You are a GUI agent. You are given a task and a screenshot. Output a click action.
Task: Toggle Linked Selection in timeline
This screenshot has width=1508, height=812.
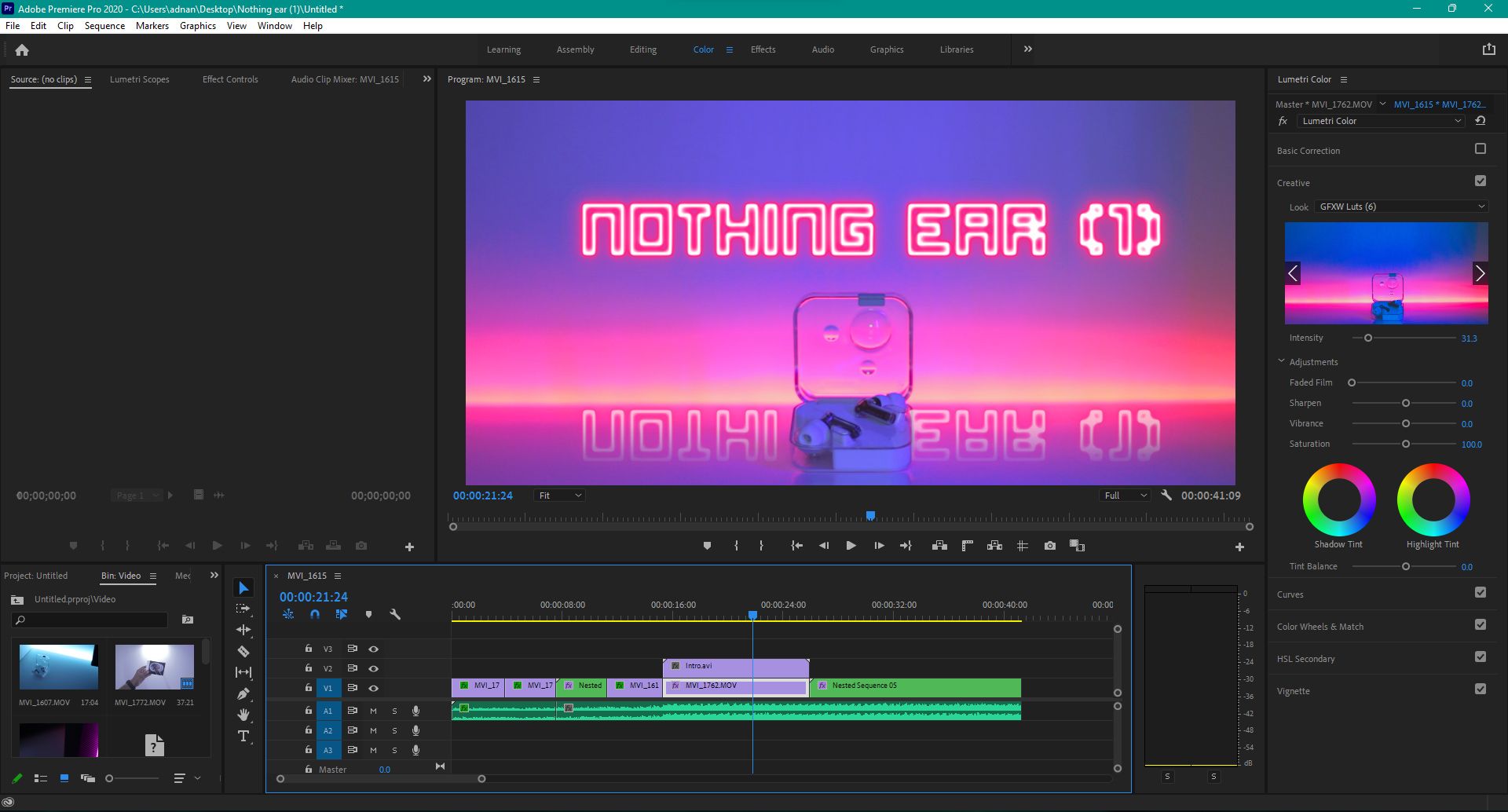click(x=342, y=615)
